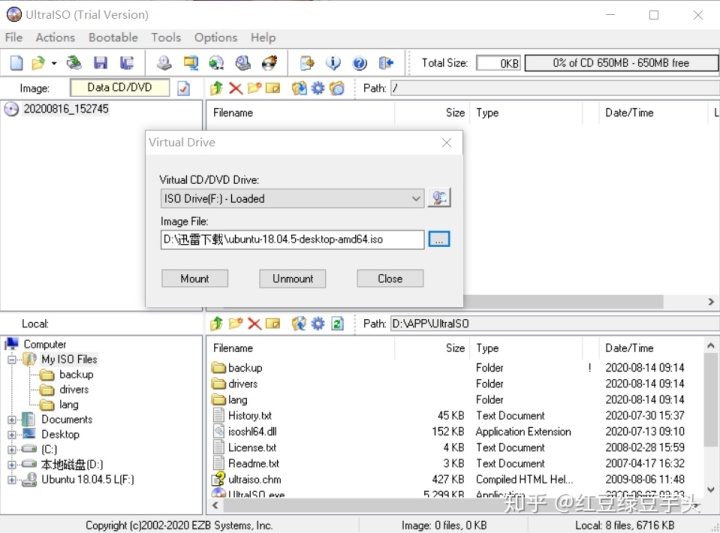Click the Up arrow icon in the Local pane toolbar

216,324
